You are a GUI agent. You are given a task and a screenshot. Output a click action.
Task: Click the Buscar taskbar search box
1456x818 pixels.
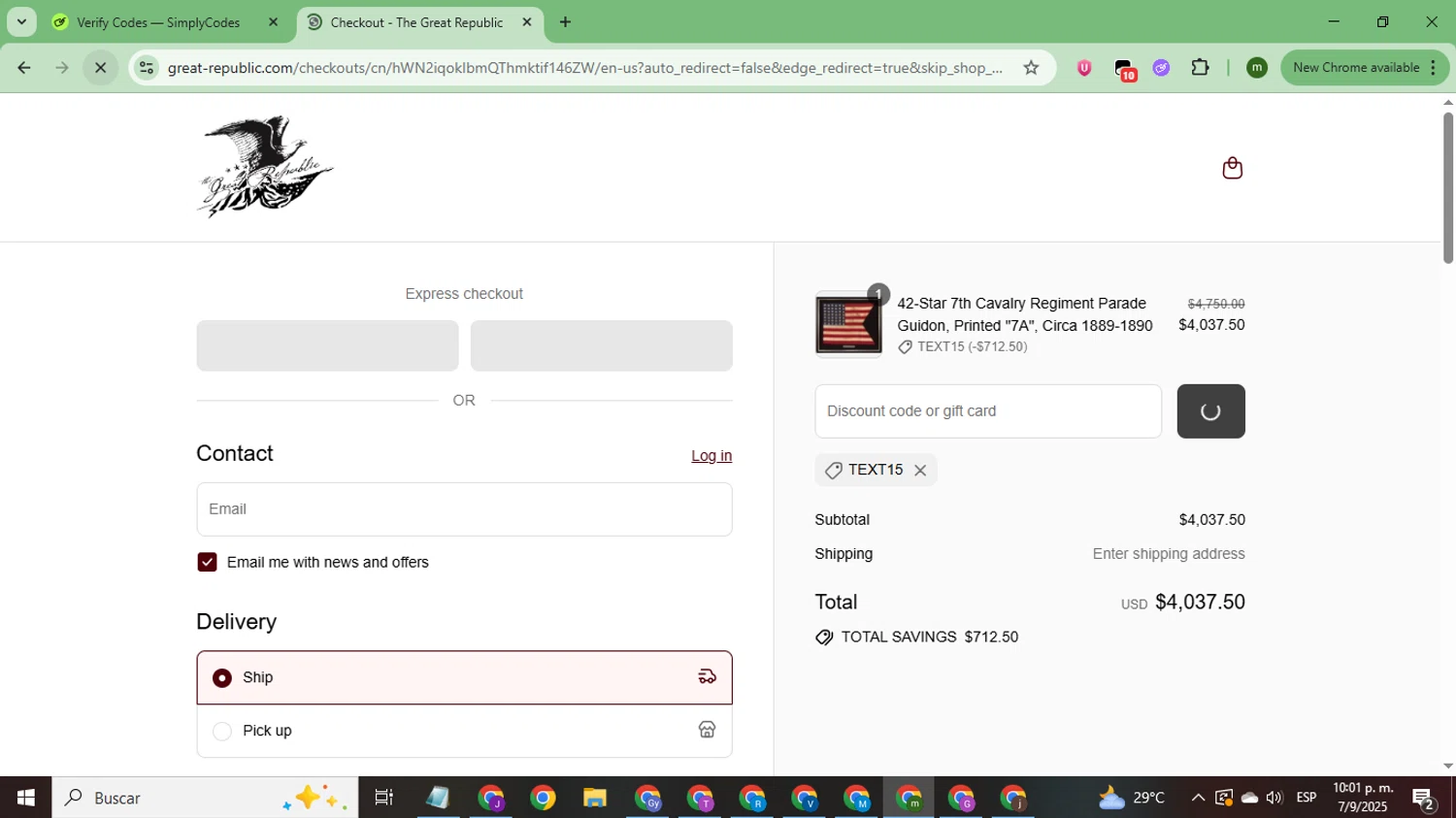click(205, 798)
